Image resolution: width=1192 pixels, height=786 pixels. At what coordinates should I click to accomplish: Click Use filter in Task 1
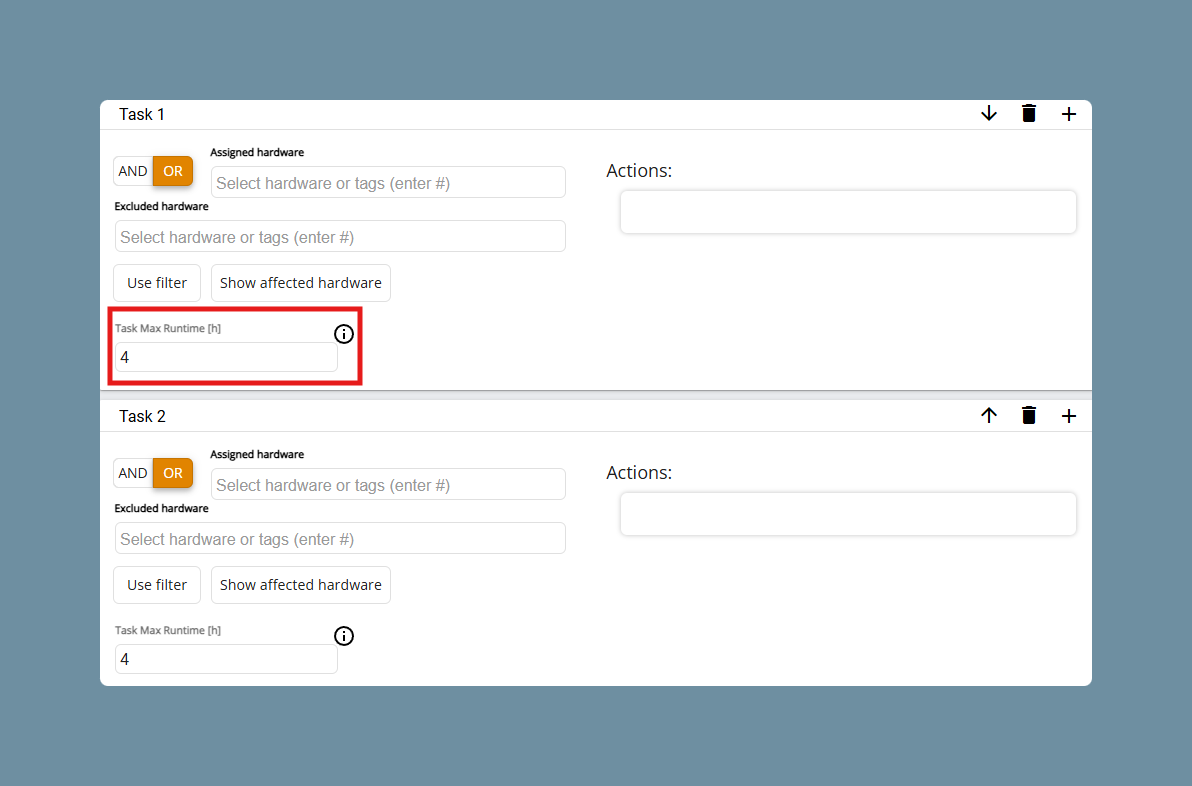point(157,283)
